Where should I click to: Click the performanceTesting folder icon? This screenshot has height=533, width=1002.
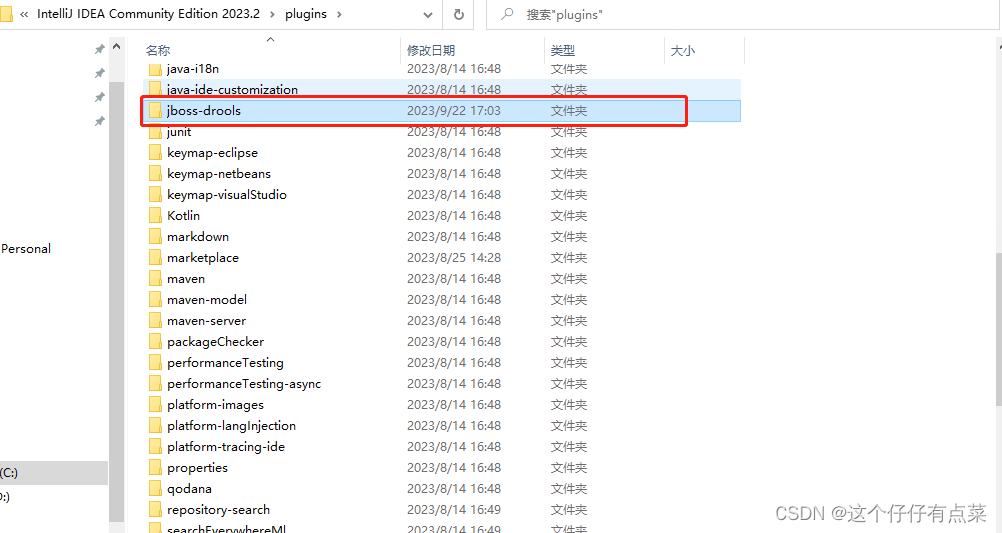pyautogui.click(x=155, y=363)
